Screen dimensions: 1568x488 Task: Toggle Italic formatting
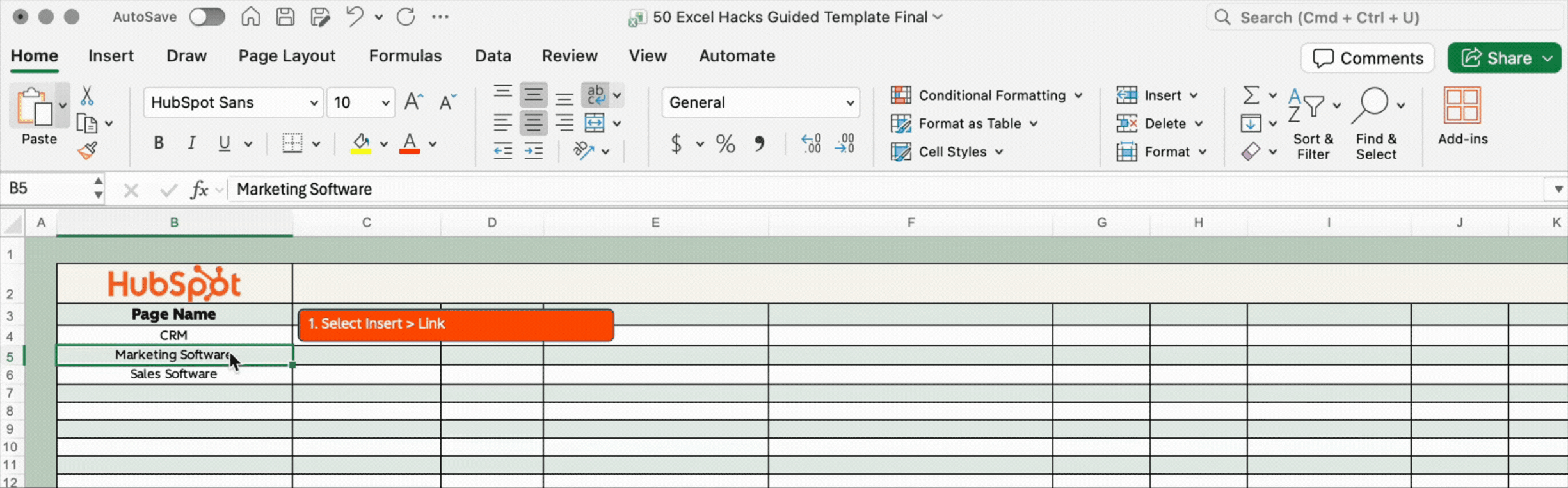coord(191,143)
